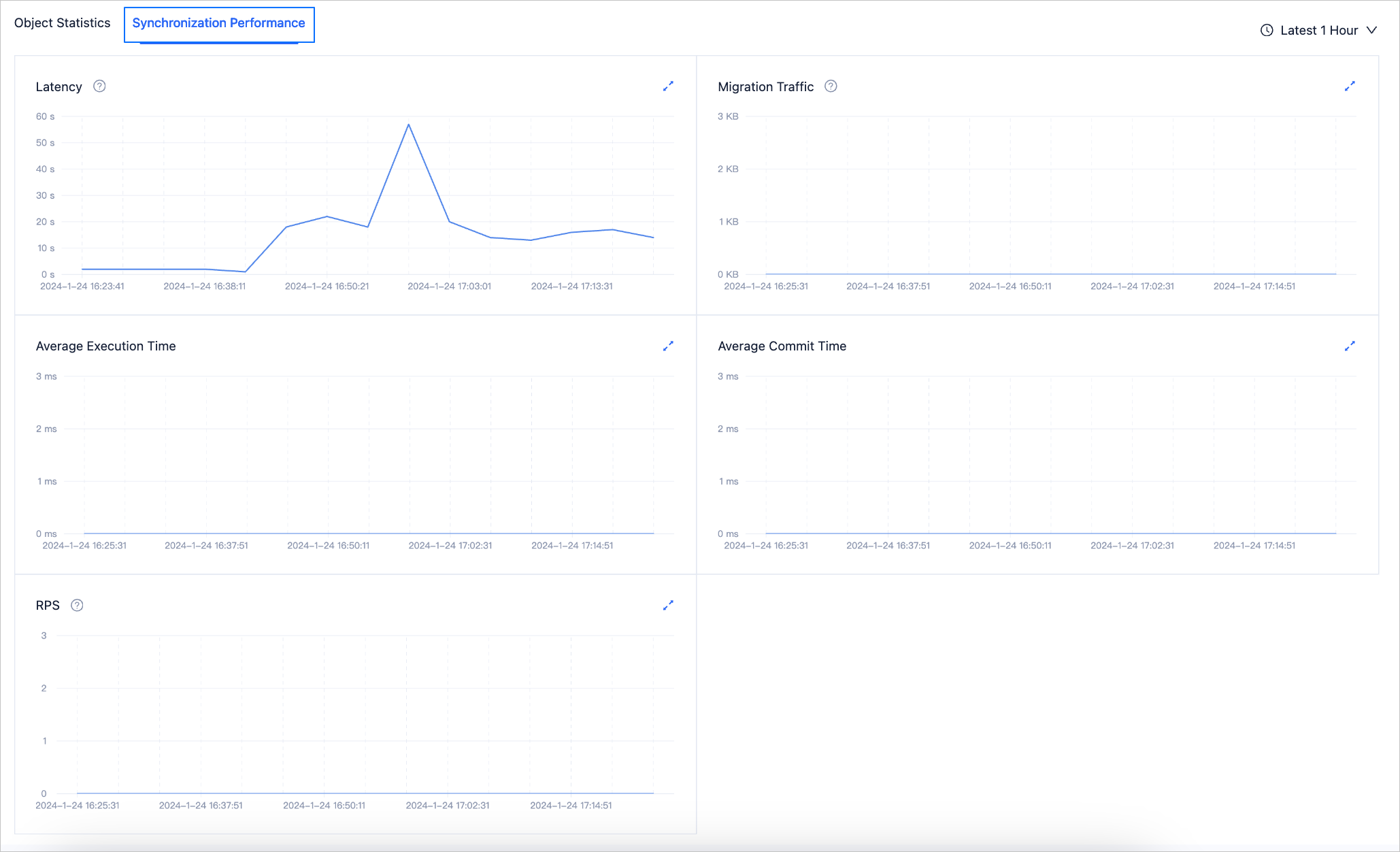1400x852 pixels.
Task: Expand the Latency chart to fullscreen
Action: point(668,86)
